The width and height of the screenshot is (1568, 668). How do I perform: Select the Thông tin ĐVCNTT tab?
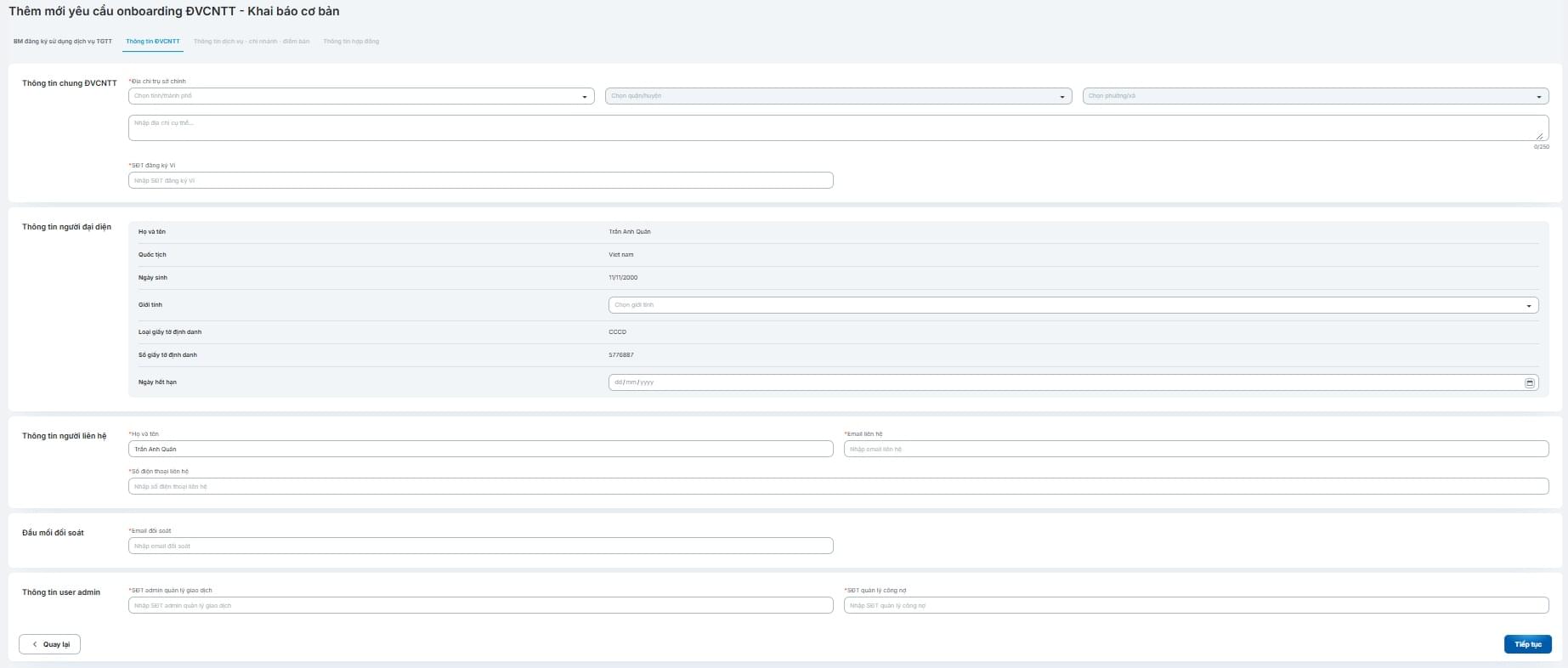tap(153, 42)
